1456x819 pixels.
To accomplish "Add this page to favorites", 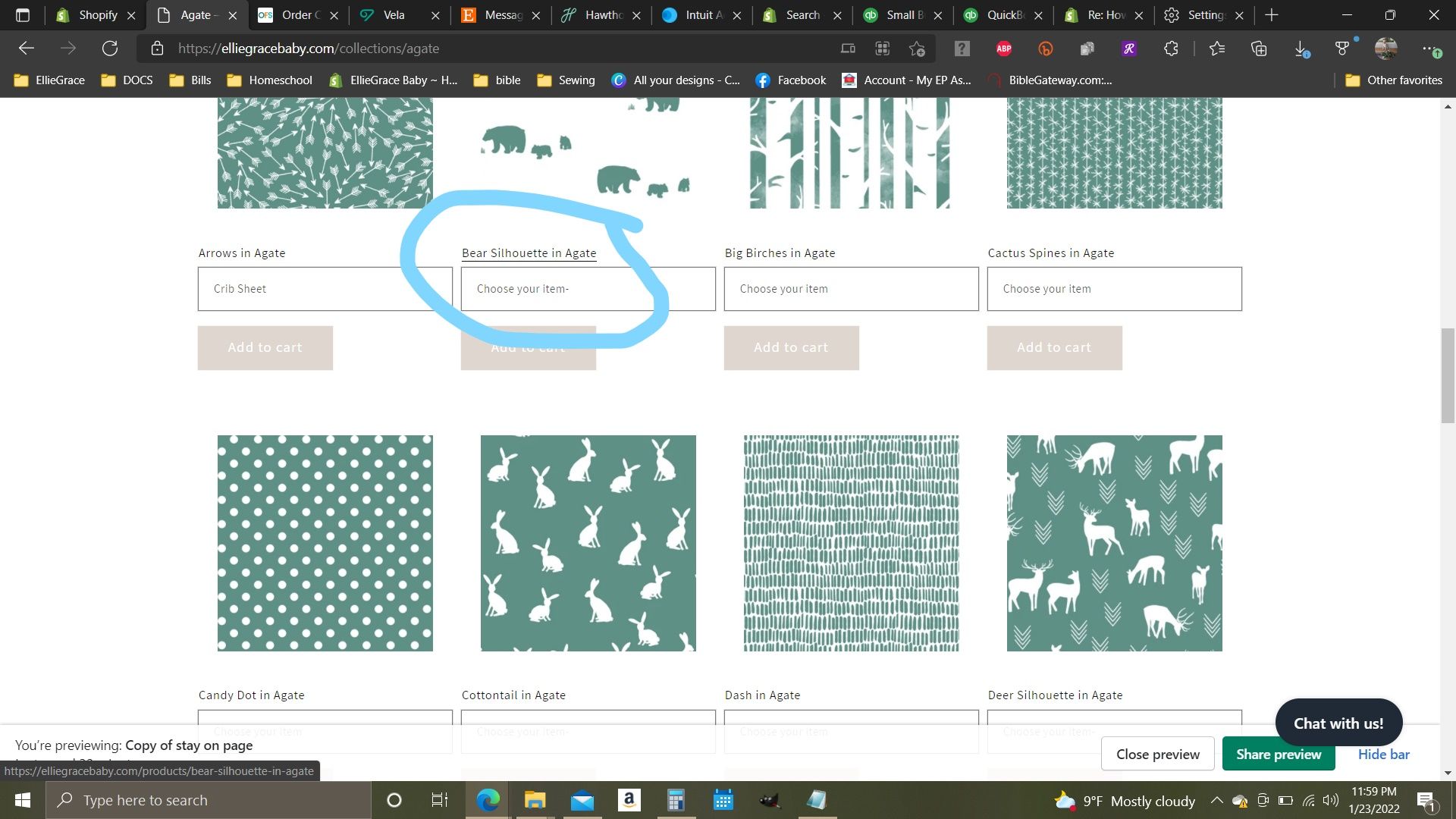I will [917, 49].
